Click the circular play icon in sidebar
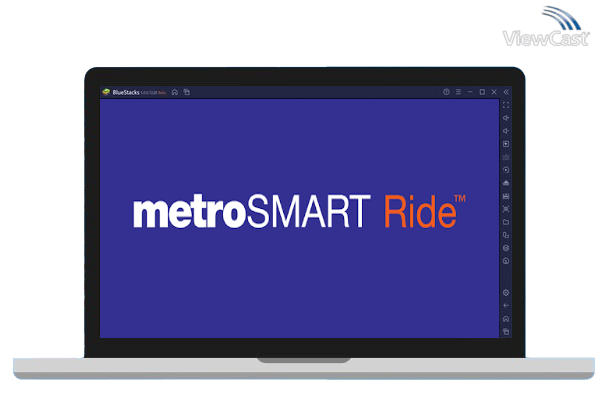The width and height of the screenshot is (602, 414). 506,170
